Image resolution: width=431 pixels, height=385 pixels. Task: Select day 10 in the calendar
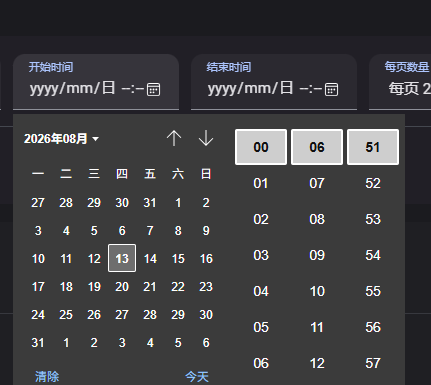click(x=38, y=258)
